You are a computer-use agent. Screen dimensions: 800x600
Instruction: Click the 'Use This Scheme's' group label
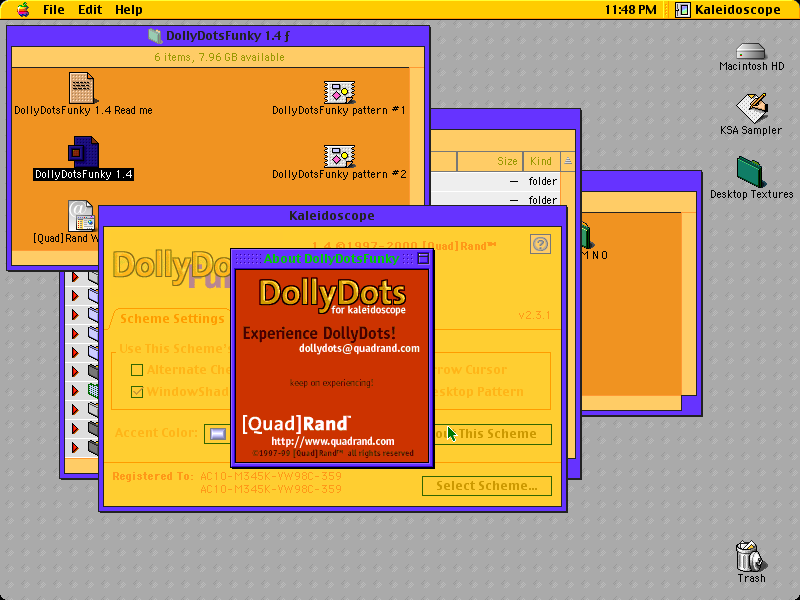175,349
